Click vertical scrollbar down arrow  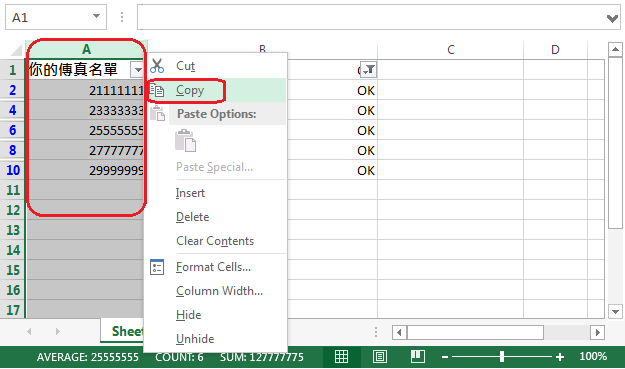(615, 311)
